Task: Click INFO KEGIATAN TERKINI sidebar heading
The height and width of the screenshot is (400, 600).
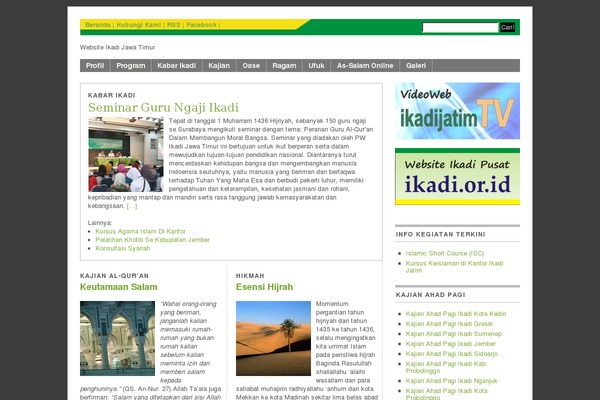Action: [440, 234]
